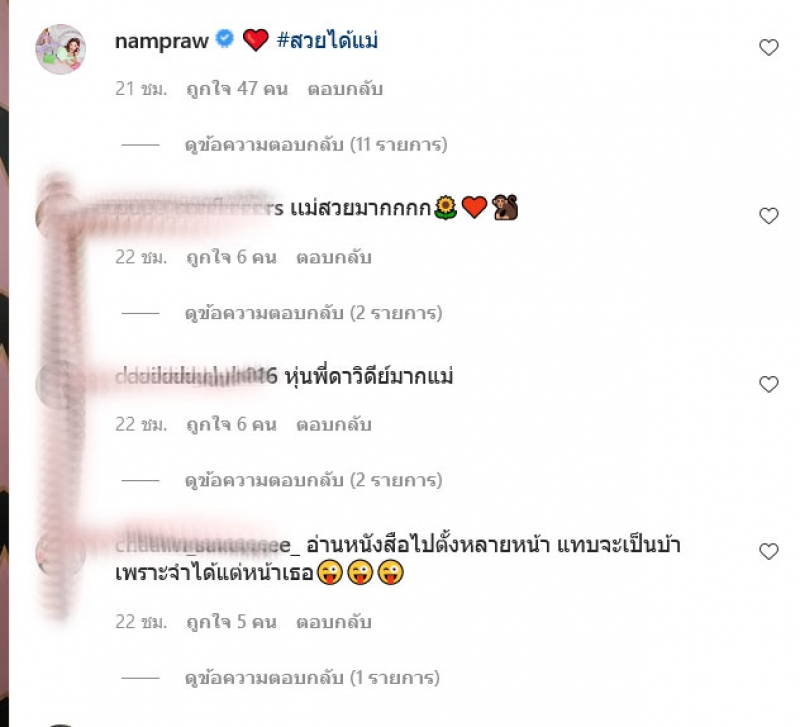Open the 21 ชม. timestamp on nampraw's comment

point(141,89)
